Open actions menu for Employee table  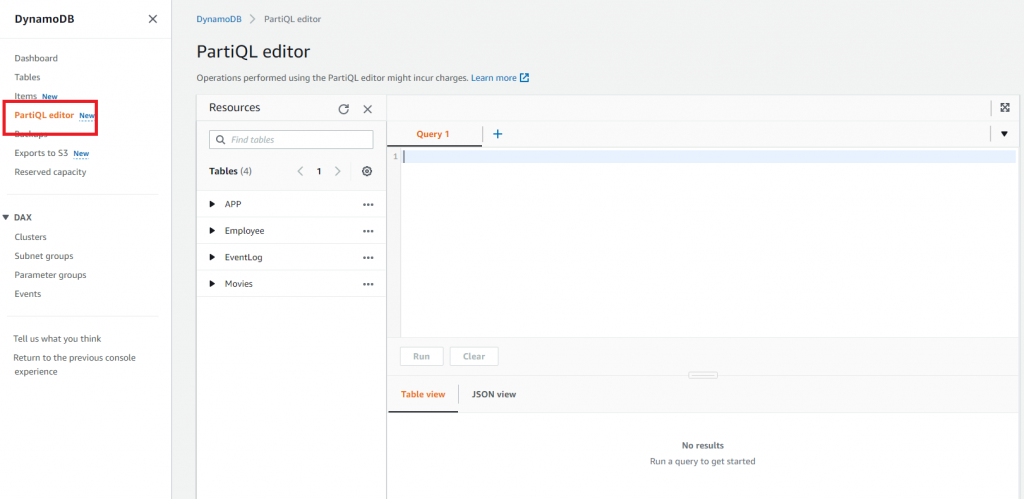click(x=368, y=231)
